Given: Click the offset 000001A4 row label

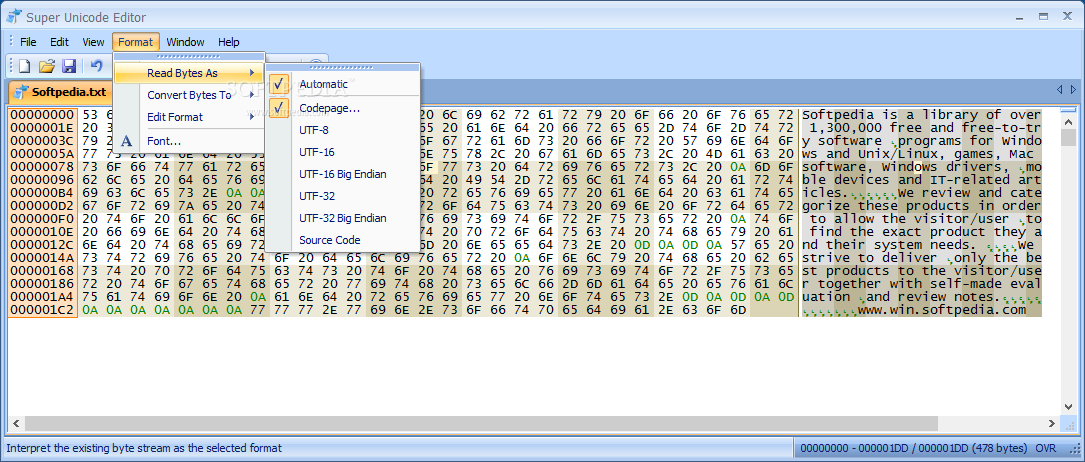Looking at the screenshot, I should click(x=43, y=297).
